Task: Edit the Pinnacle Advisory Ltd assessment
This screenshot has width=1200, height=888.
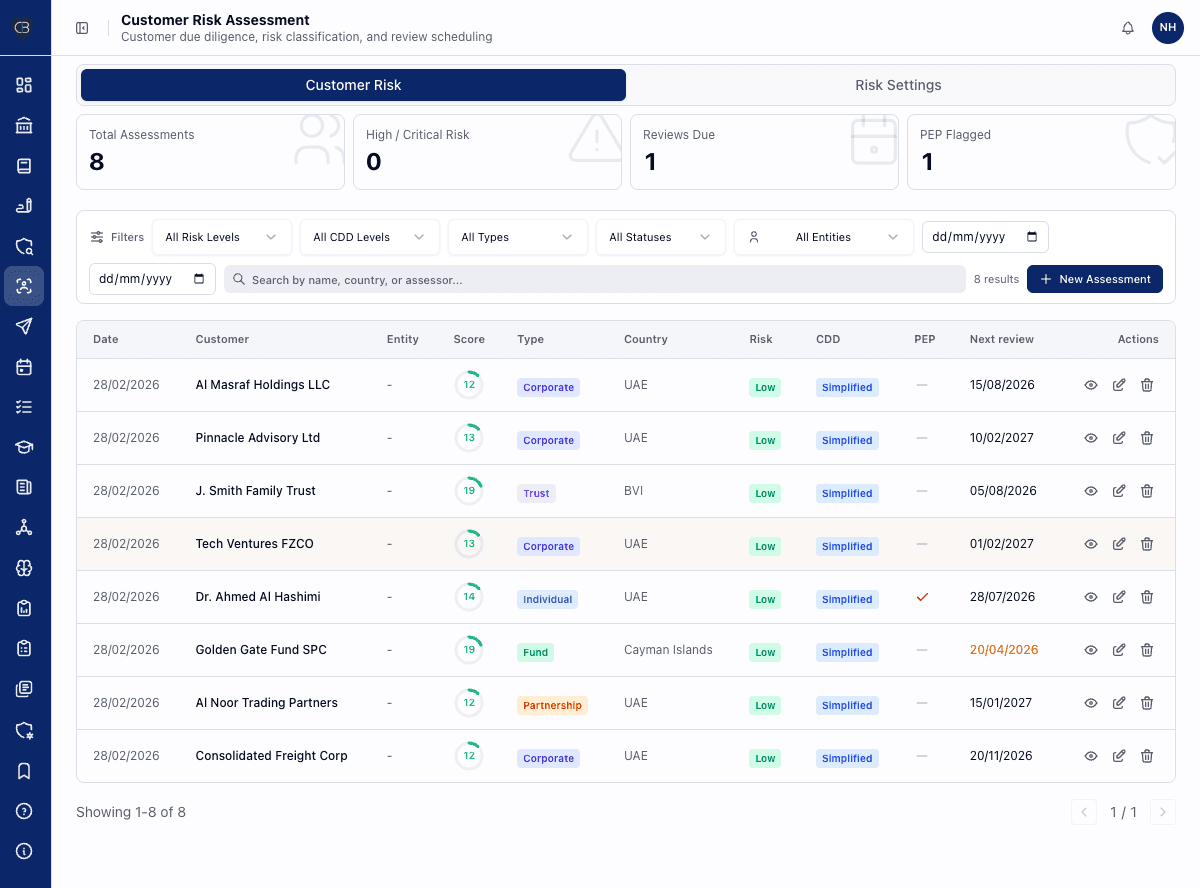Action: tap(1119, 438)
